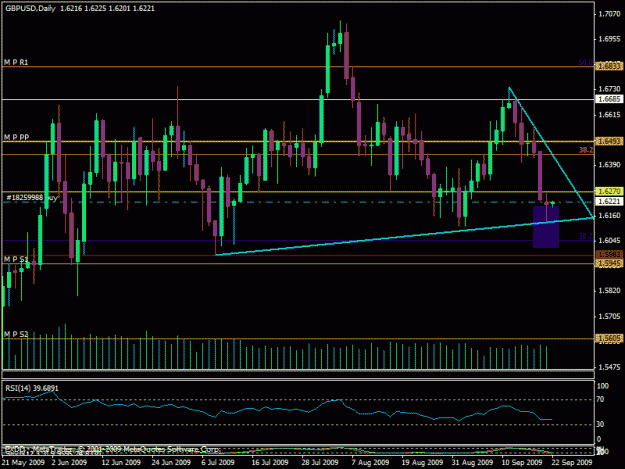This screenshot has width=625, height=469.
Task: Click the GBPUSD,Daily chart title text
Action: pyautogui.click(x=30, y=8)
